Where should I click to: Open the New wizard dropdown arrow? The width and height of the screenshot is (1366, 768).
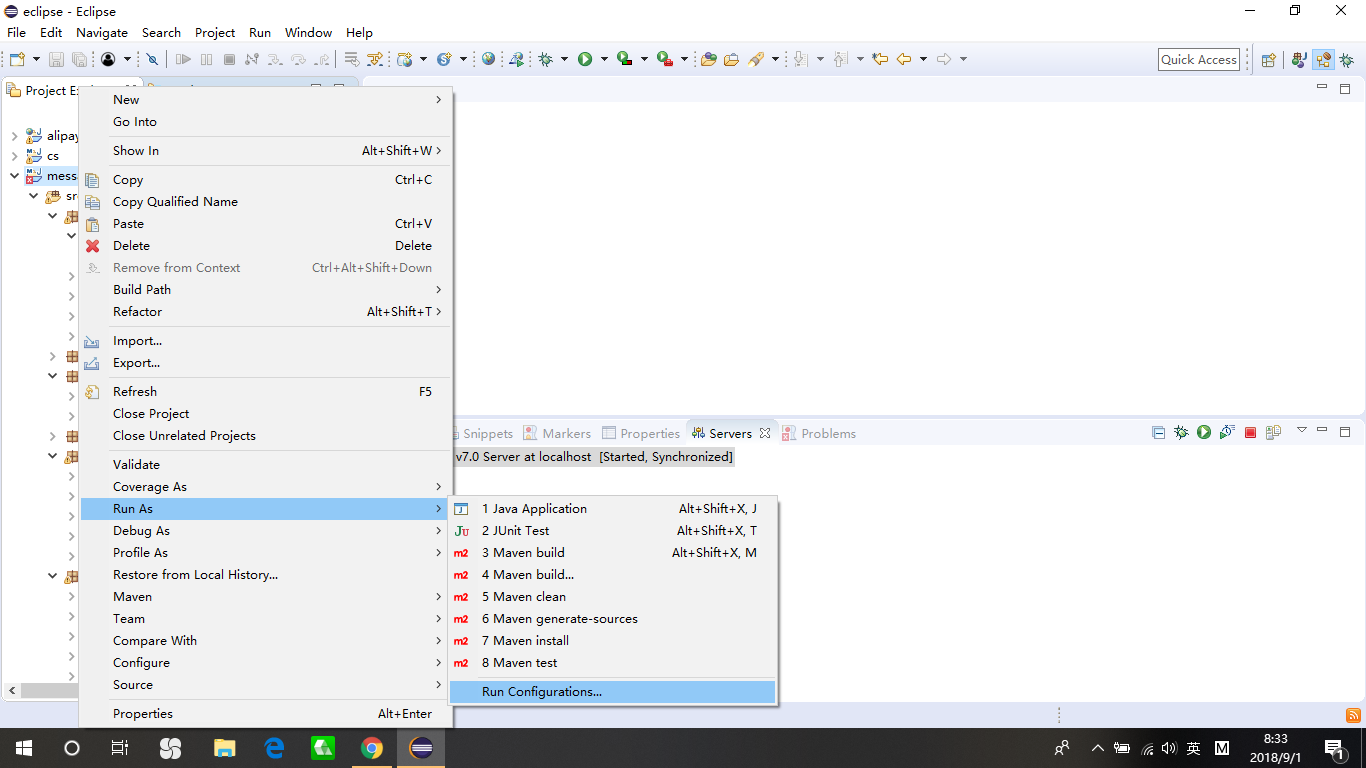pos(35,60)
